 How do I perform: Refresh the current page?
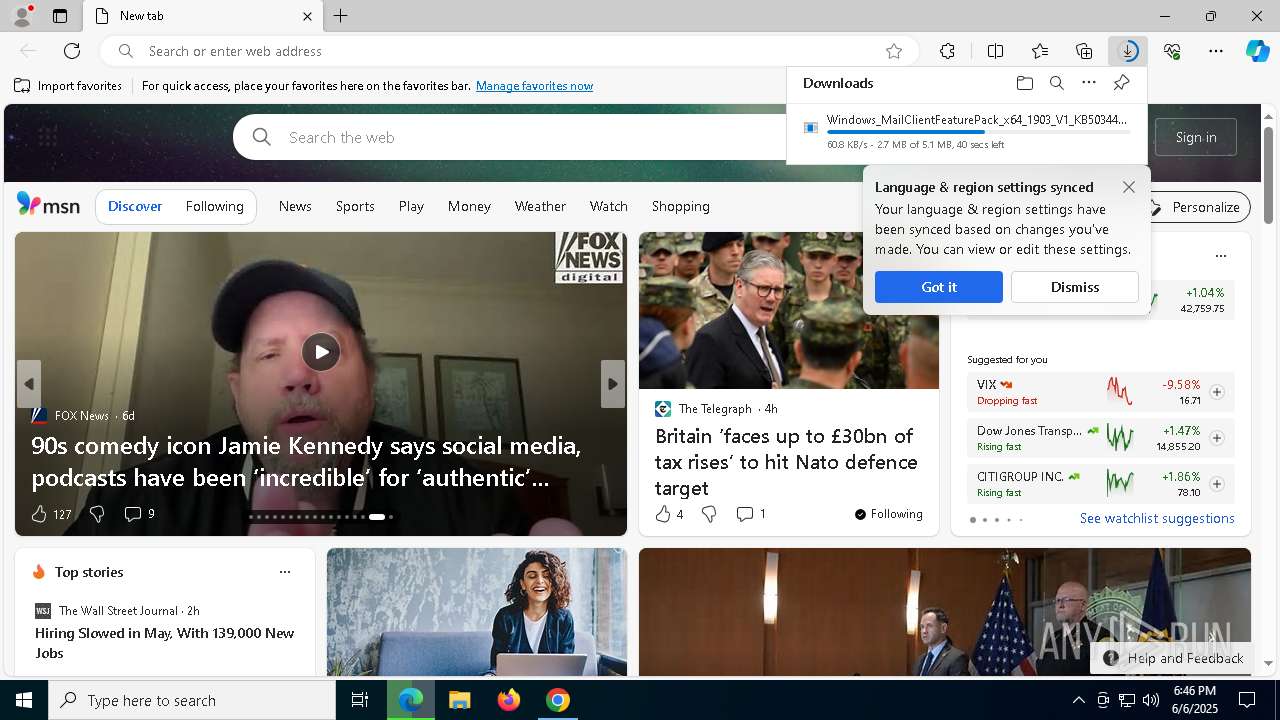(x=72, y=51)
